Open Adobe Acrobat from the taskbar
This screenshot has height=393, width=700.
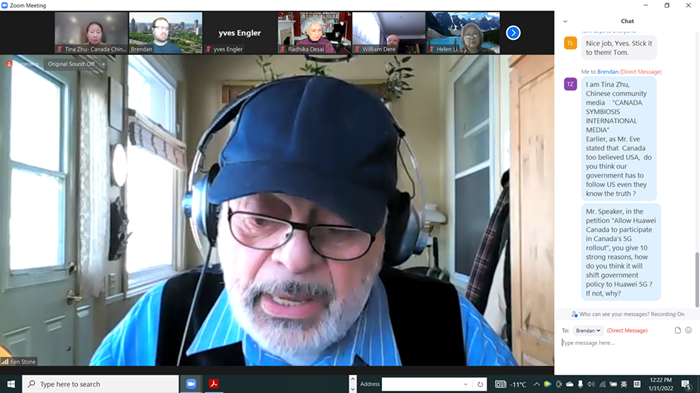[x=213, y=384]
